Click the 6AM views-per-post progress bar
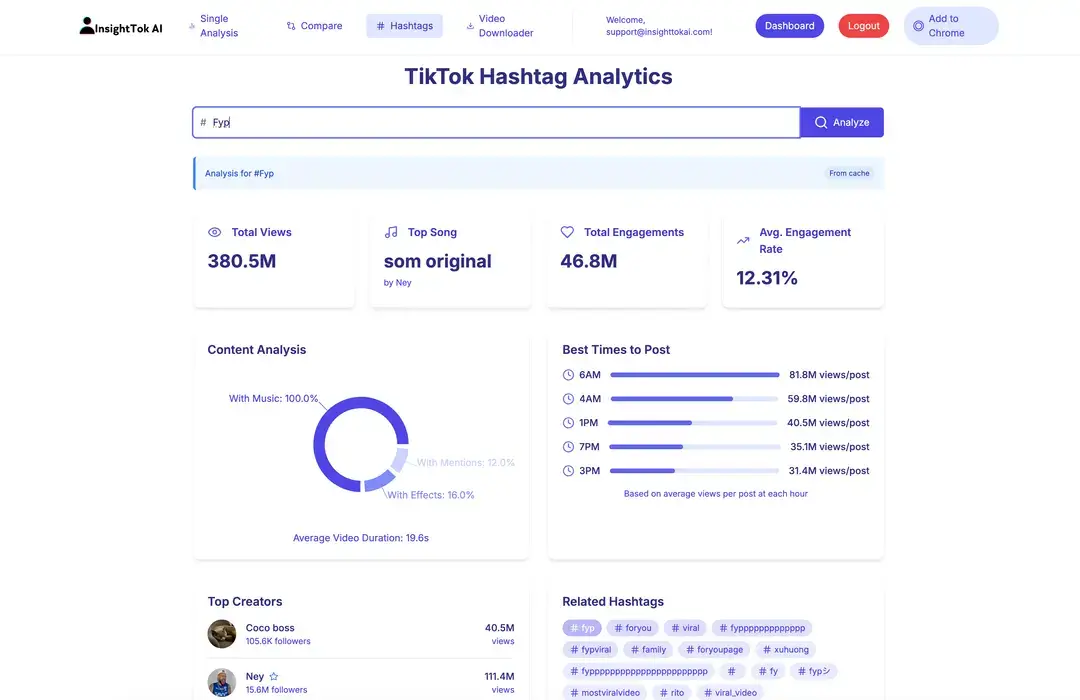 (694, 374)
